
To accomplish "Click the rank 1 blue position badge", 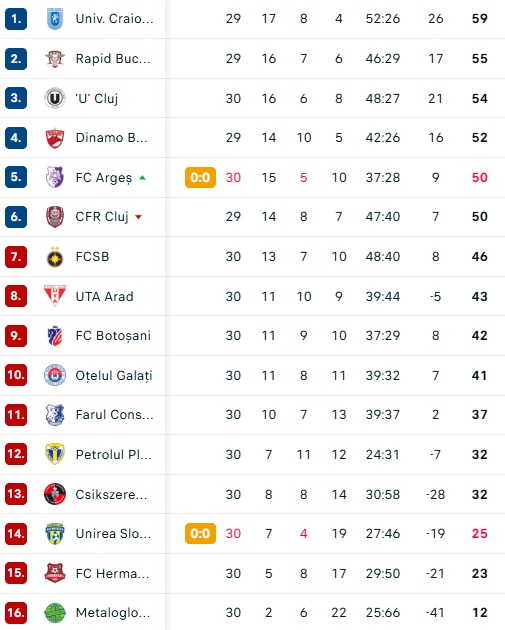I will (x=16, y=19).
